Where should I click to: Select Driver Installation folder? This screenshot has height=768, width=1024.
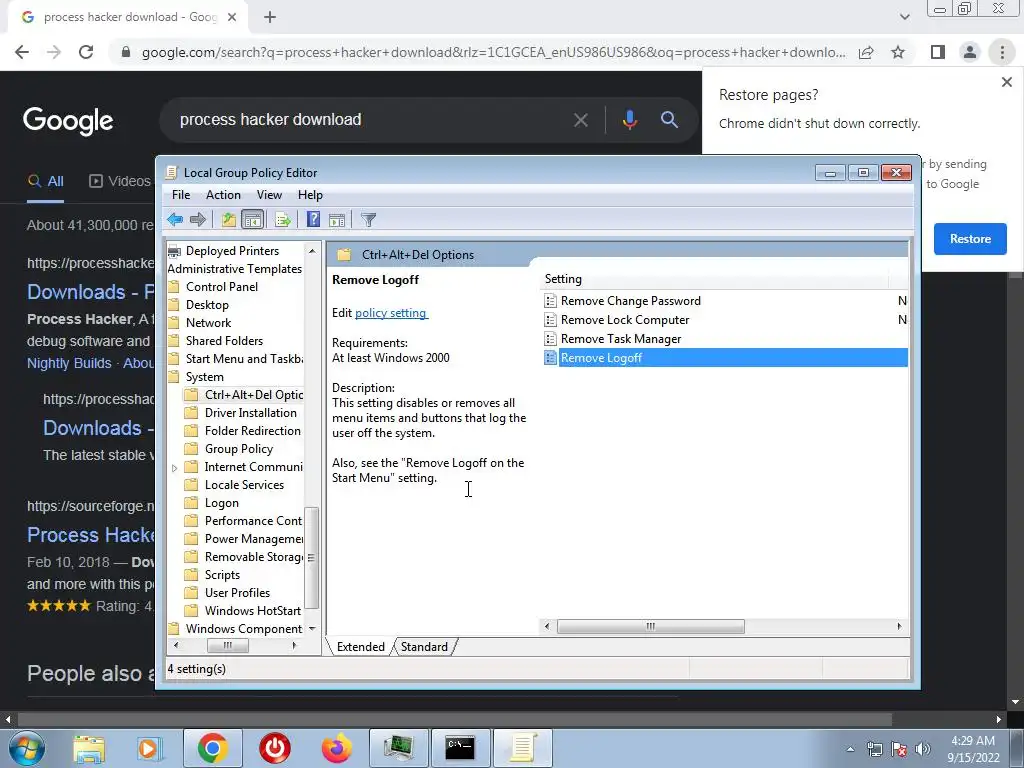coord(250,413)
